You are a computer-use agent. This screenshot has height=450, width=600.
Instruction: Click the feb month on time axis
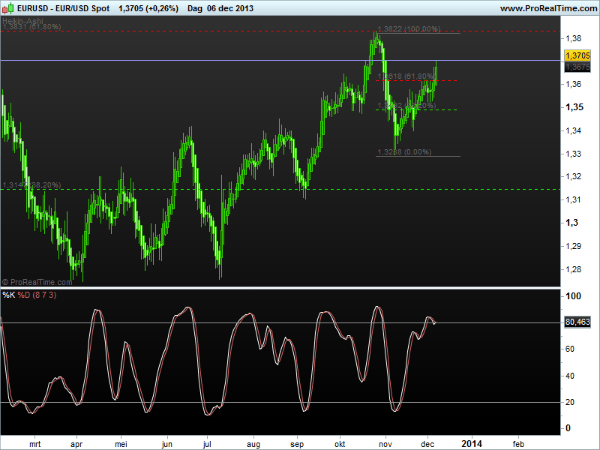(x=518, y=444)
